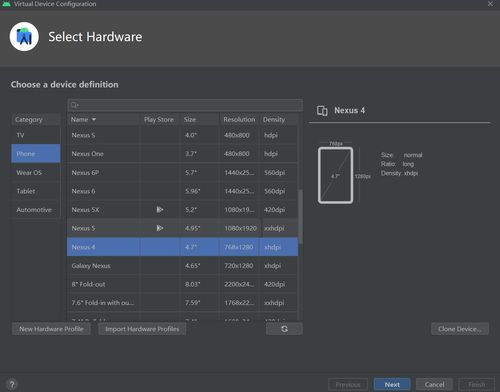Open help via question mark icon
The height and width of the screenshot is (392, 500).
point(12,384)
